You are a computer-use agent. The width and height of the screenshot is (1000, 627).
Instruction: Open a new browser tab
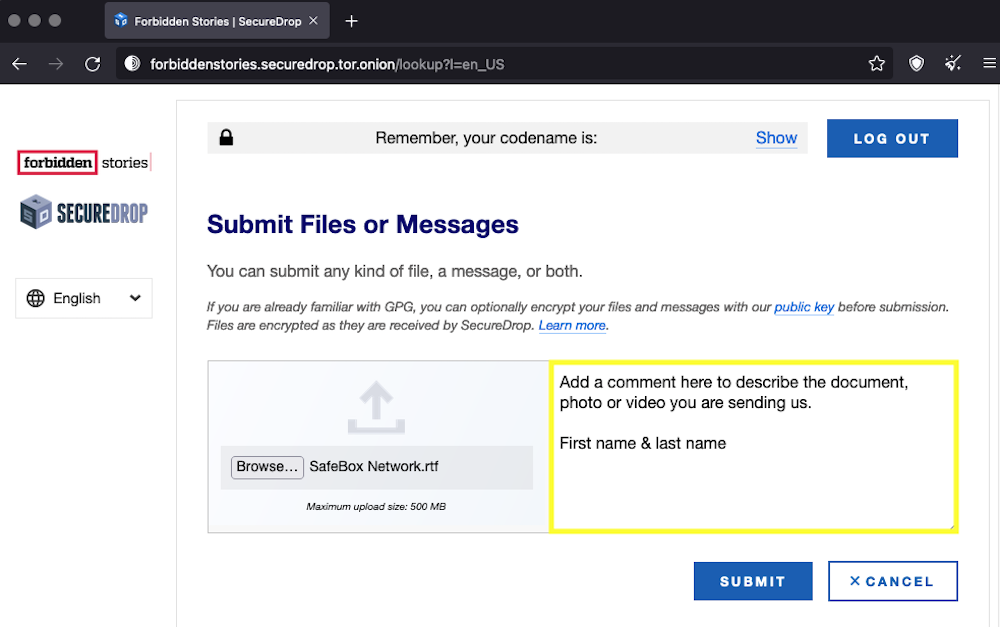(351, 21)
